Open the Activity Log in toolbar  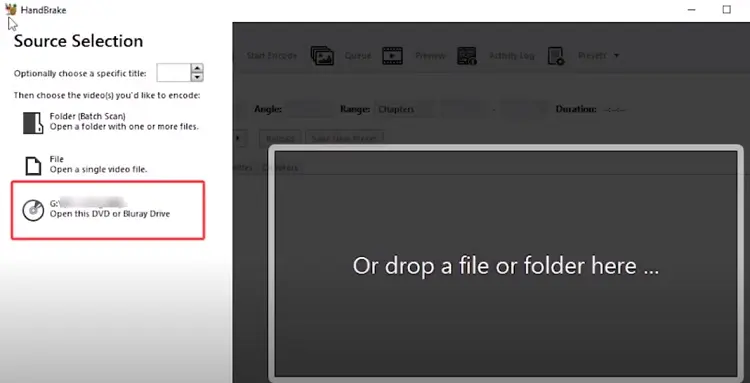pyautogui.click(x=496, y=56)
